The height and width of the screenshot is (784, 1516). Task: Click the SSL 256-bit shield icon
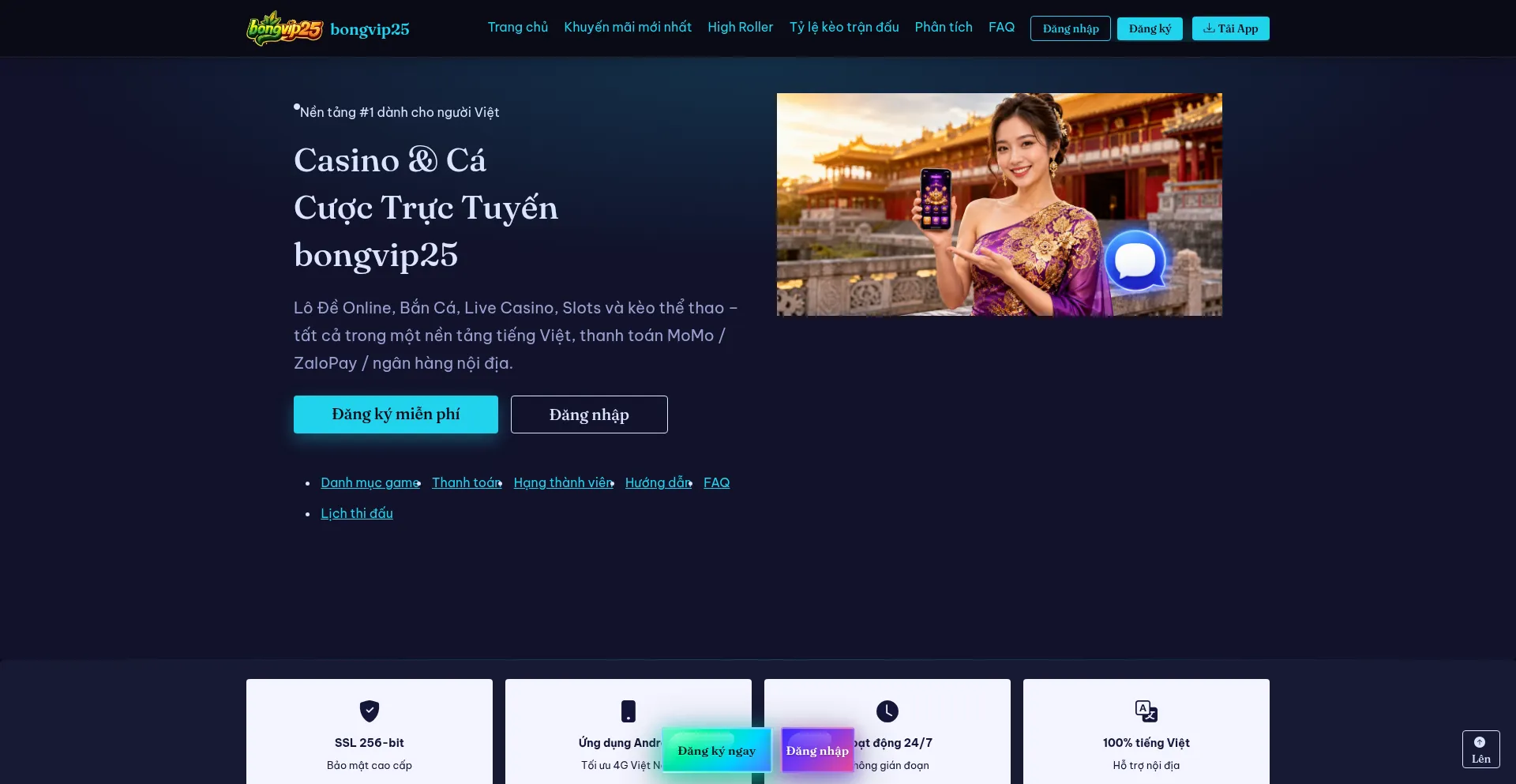[370, 711]
